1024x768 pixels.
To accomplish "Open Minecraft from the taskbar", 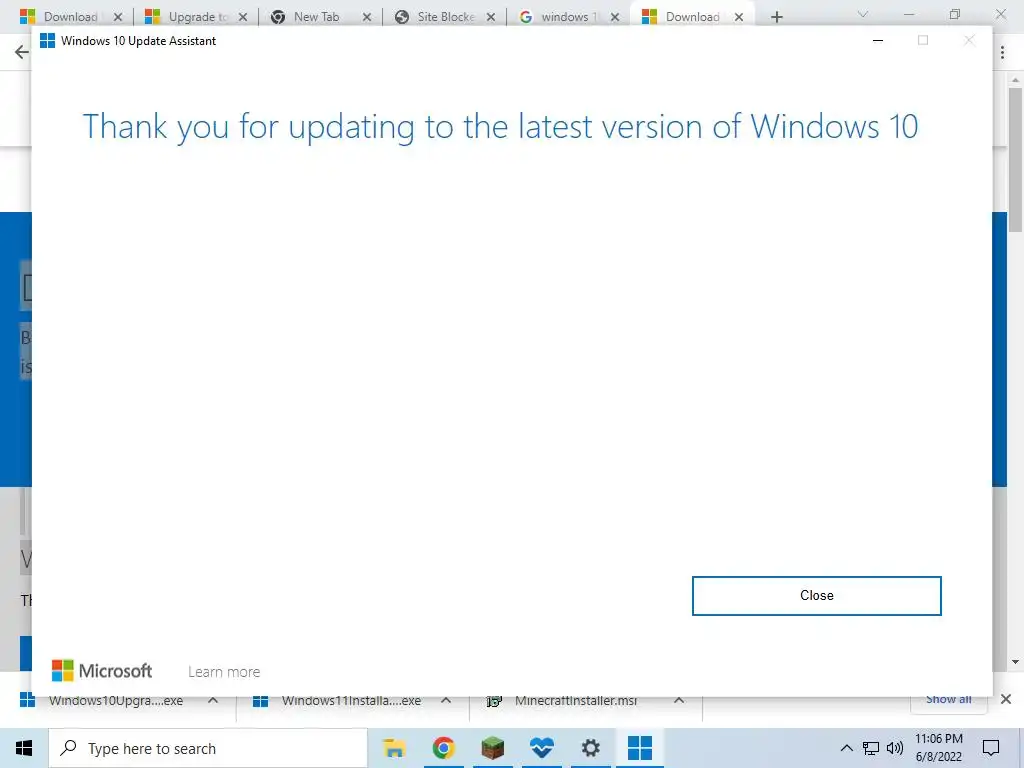I will [492, 748].
